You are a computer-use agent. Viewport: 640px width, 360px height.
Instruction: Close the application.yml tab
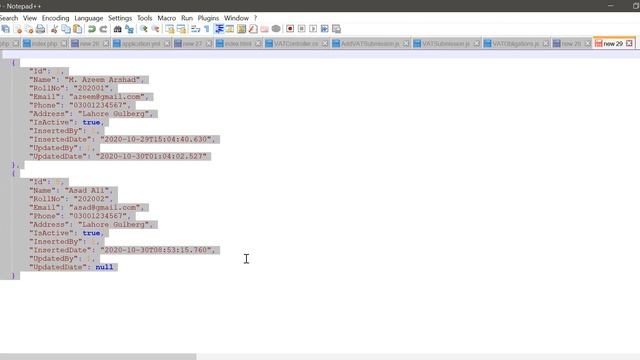click(167, 43)
